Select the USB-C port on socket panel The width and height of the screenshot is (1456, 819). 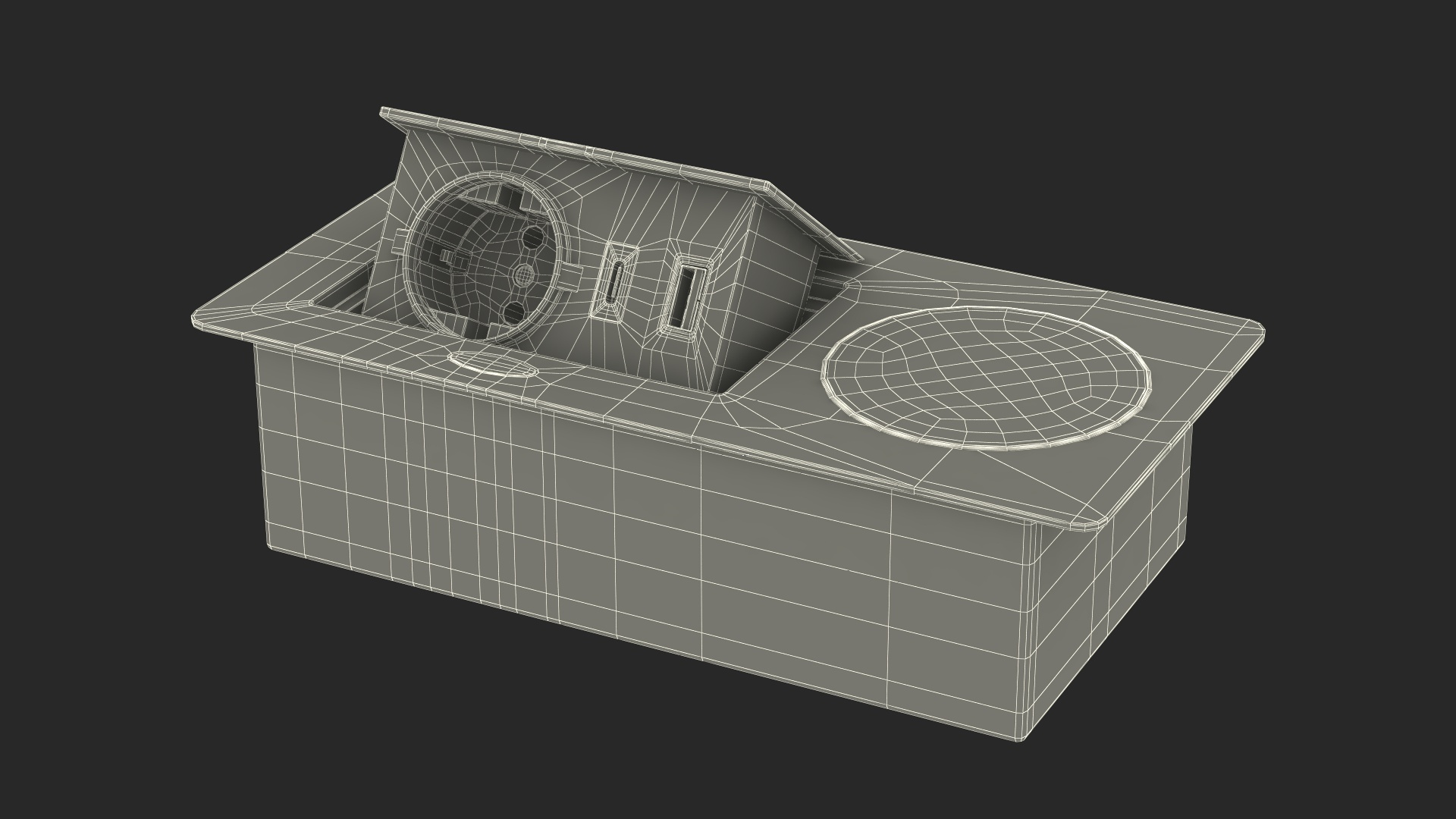[616, 282]
